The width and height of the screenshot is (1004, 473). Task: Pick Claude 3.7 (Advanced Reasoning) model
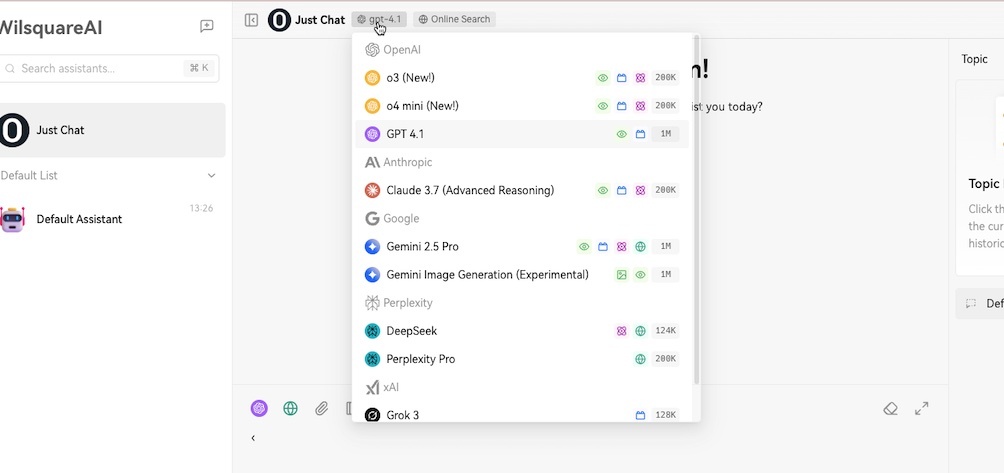[522, 191]
